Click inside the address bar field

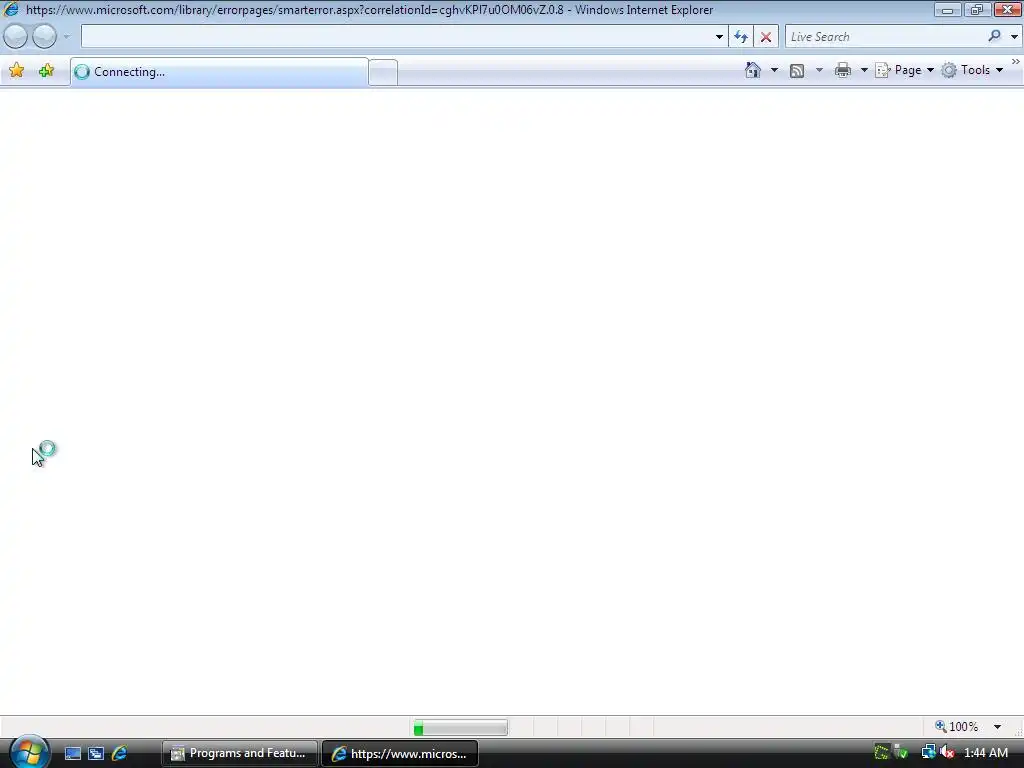coord(396,37)
